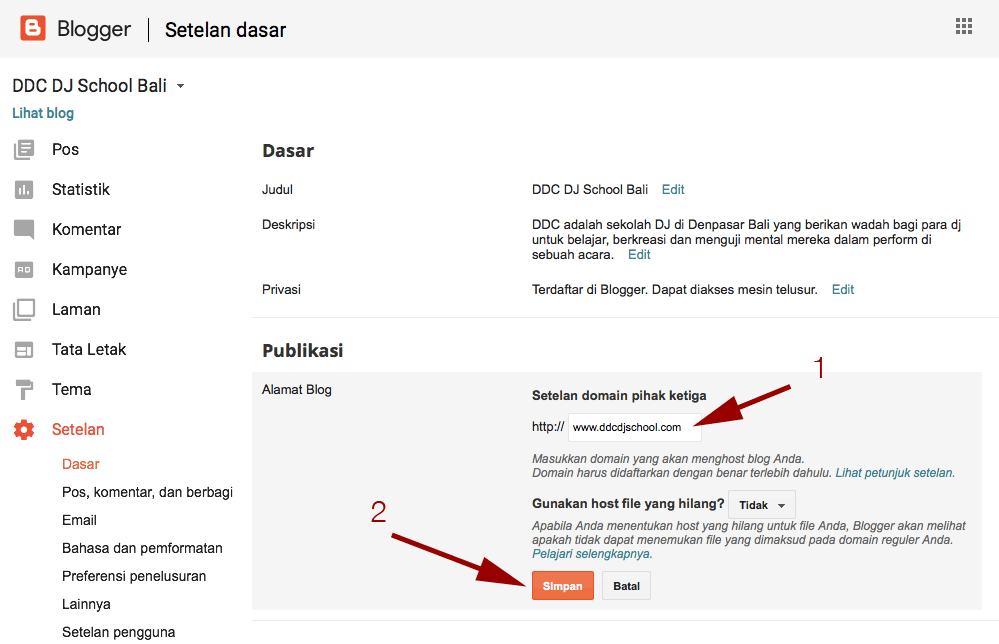Image resolution: width=999 pixels, height=644 pixels.
Task: Click the orange Blogger logo icon
Action: (32, 29)
